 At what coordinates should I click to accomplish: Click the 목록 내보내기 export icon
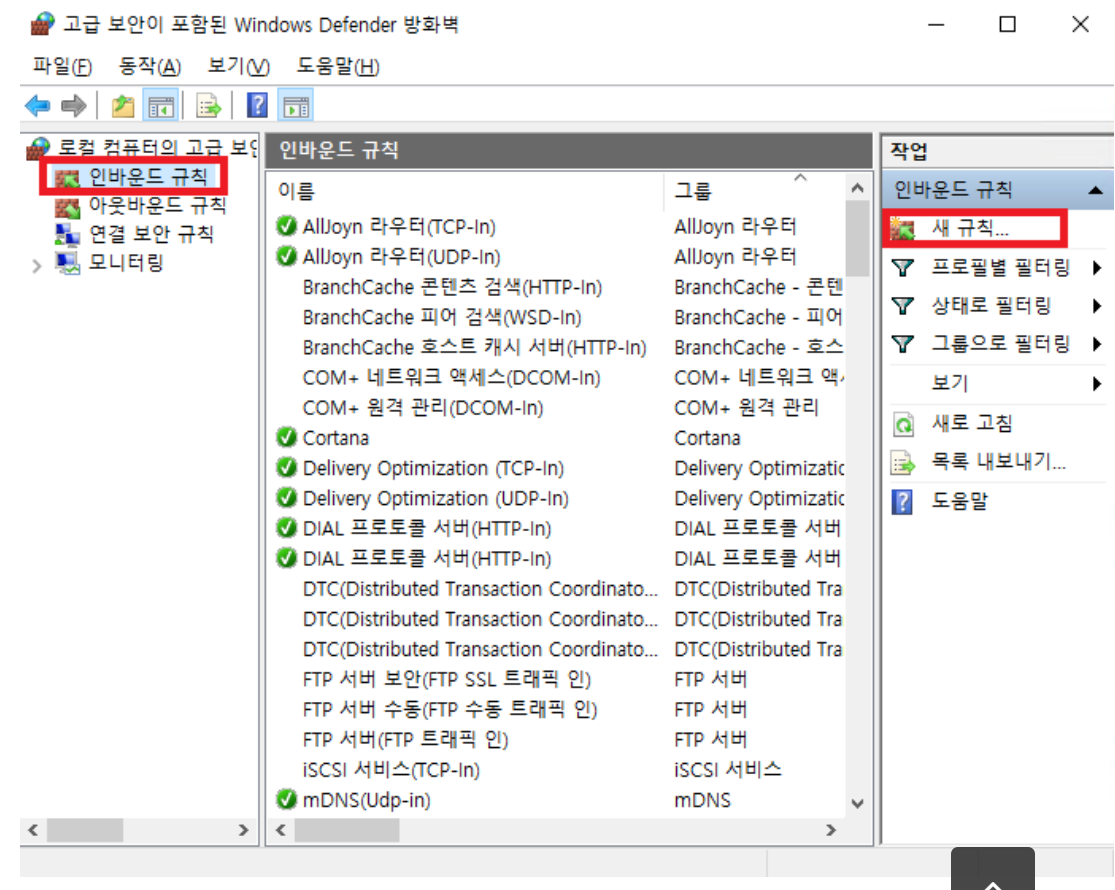(903, 463)
